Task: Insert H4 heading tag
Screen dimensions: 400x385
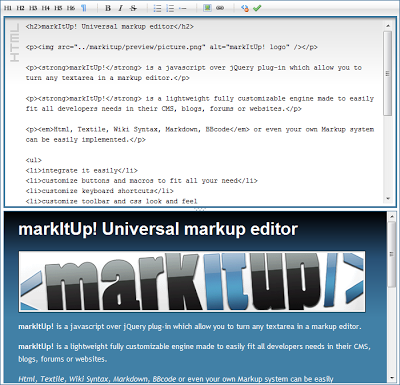Action: point(45,8)
